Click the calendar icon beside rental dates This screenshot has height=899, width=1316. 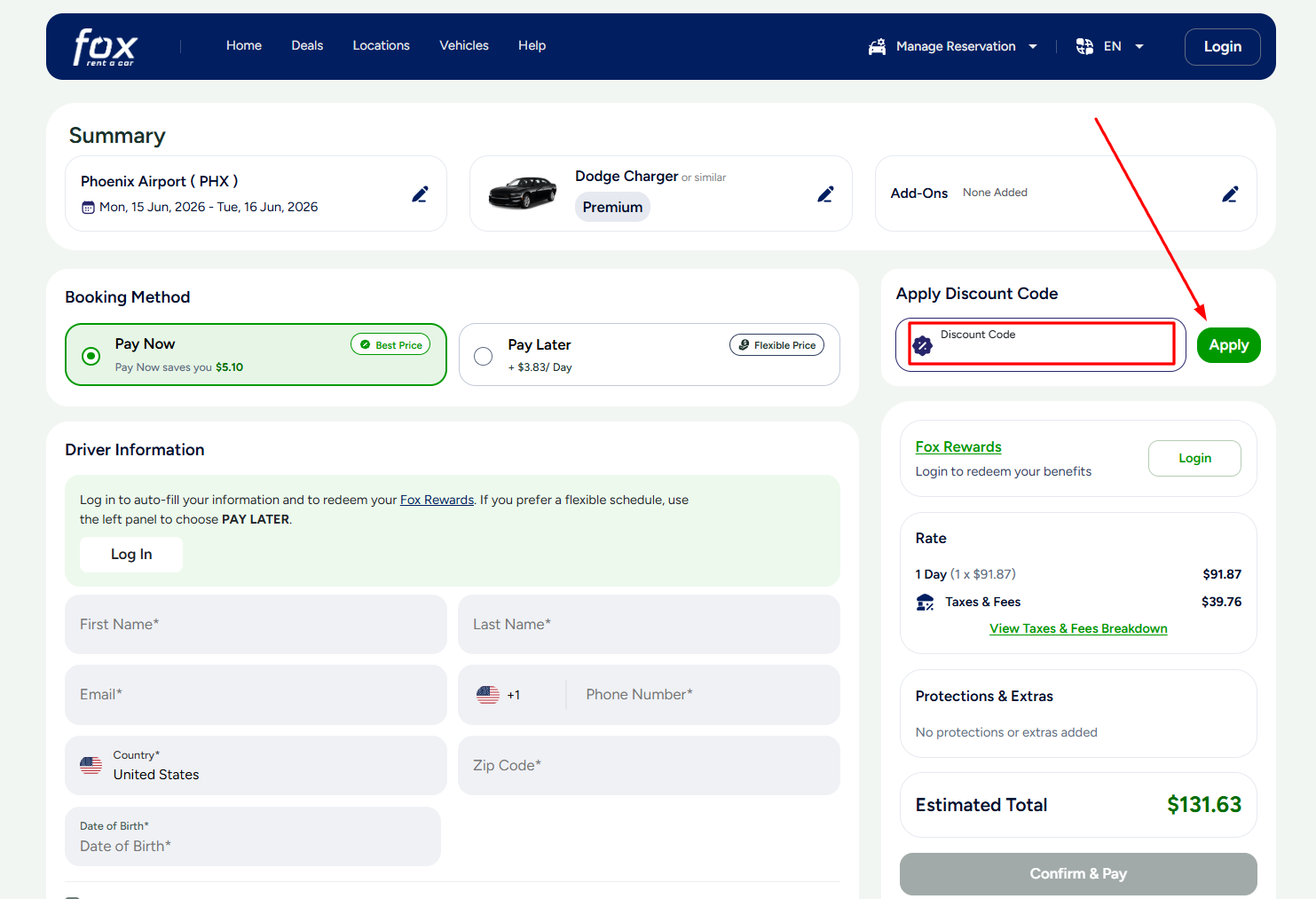[x=88, y=208]
